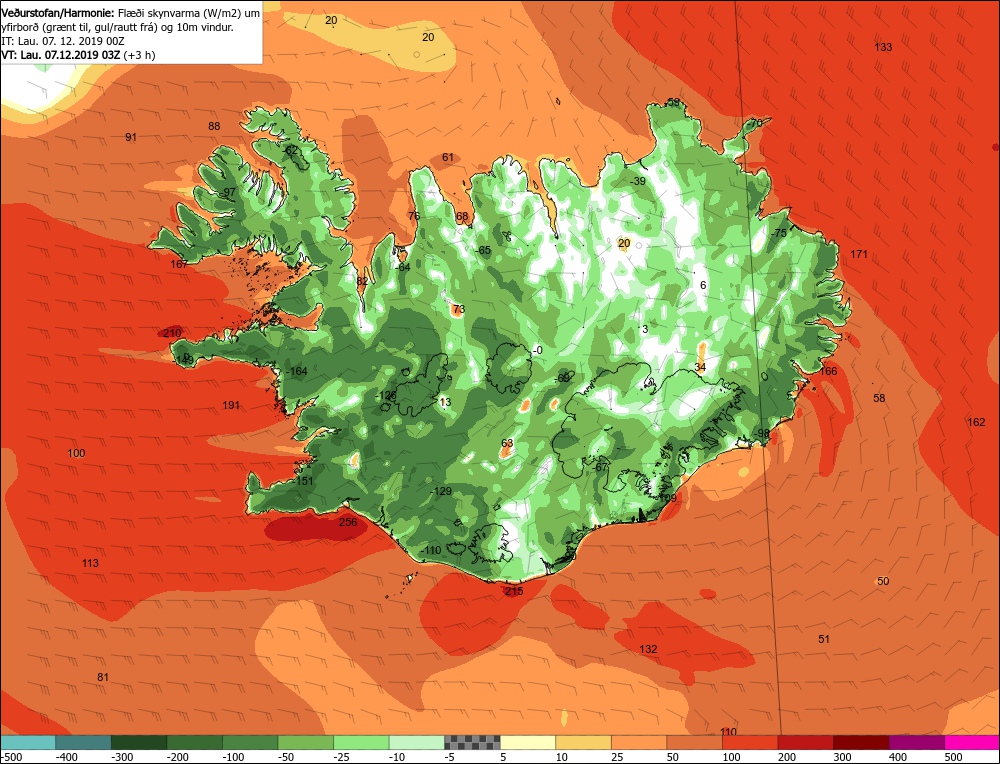This screenshot has height=764, width=1000.
Task: Click the map value '166' by the east coast
Action: [x=828, y=371]
